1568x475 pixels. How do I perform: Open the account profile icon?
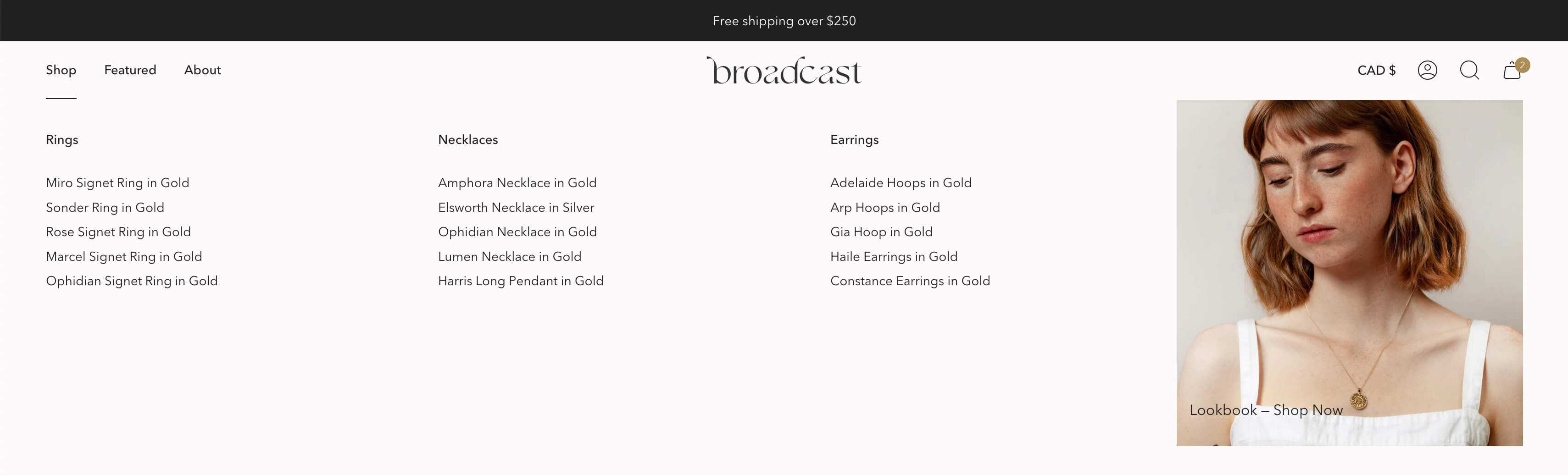1427,71
